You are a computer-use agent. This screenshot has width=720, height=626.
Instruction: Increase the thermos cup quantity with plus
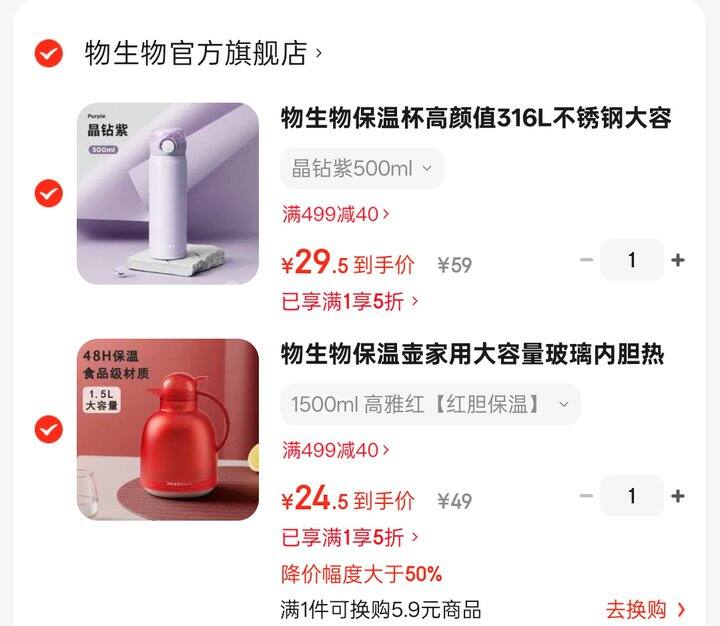(x=678, y=260)
